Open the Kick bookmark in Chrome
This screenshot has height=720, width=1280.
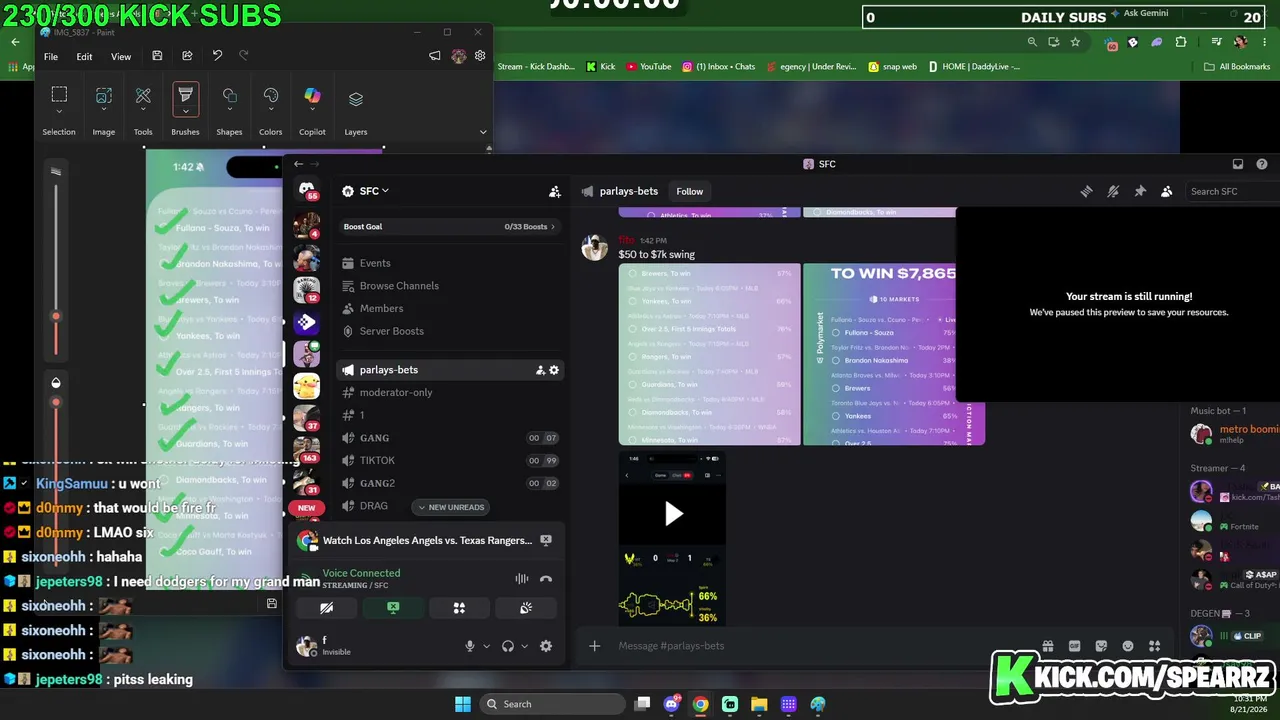pyautogui.click(x=600, y=67)
